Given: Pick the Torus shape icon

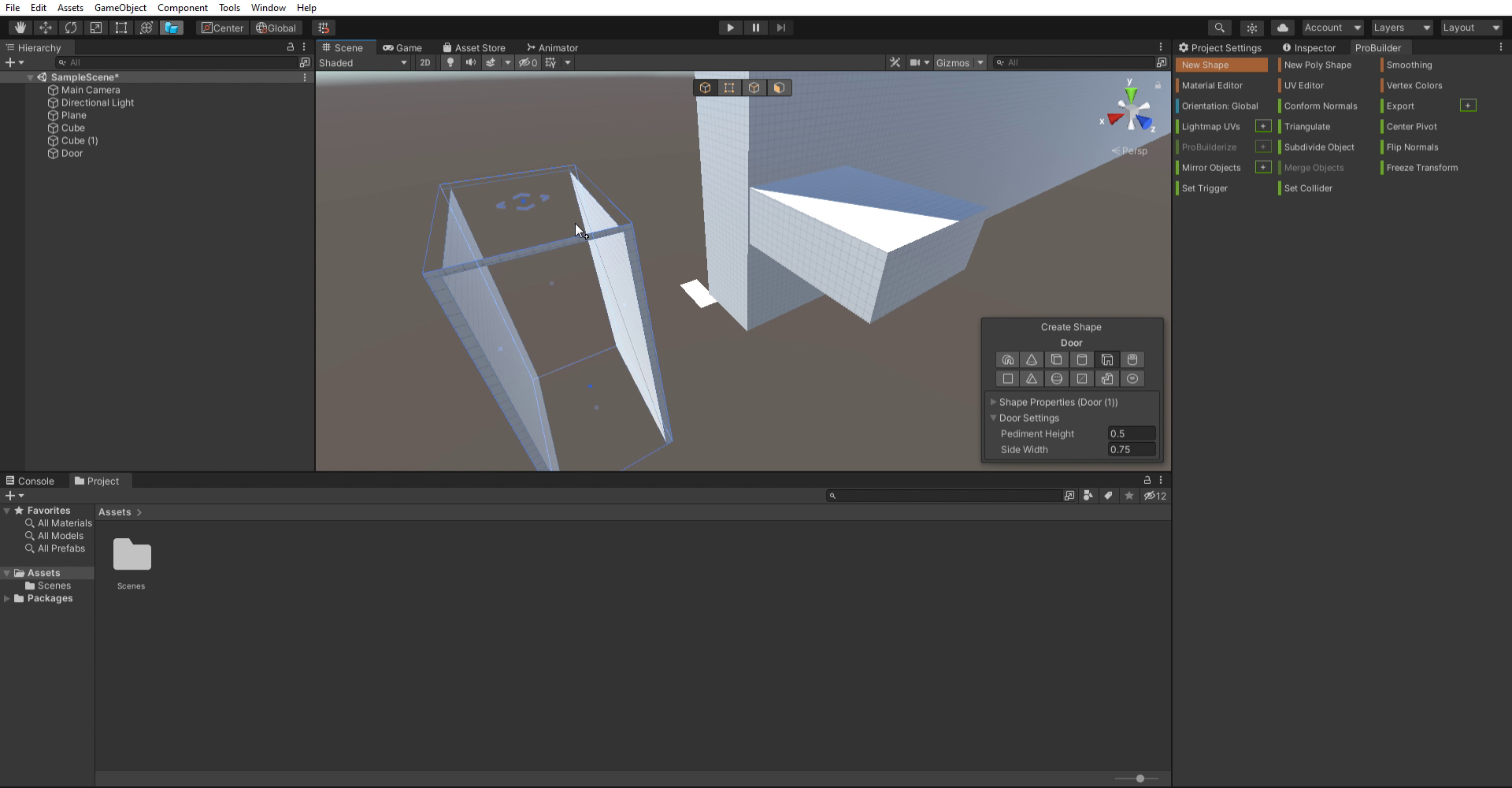Looking at the screenshot, I should [1132, 378].
